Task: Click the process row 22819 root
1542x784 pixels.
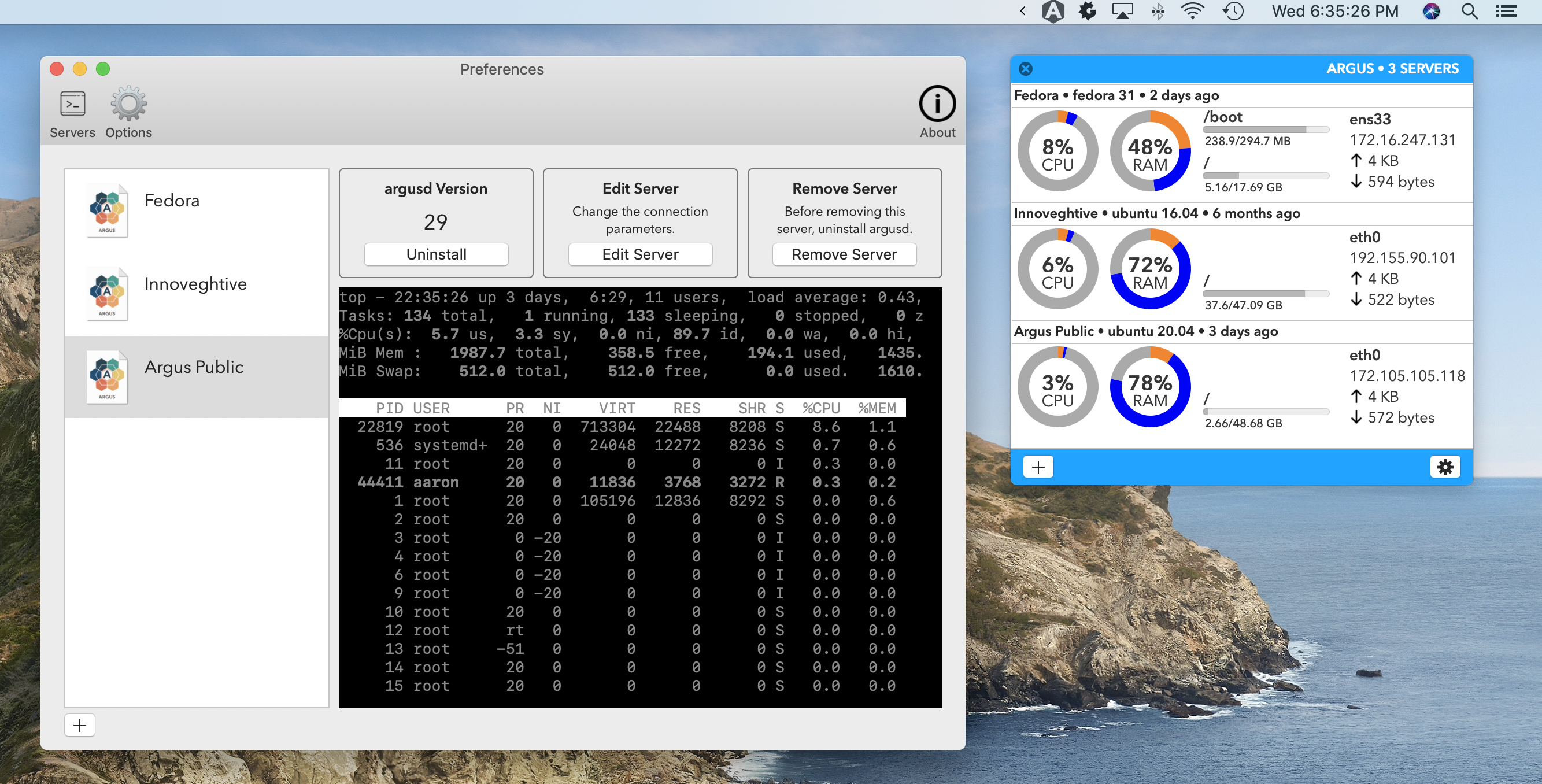Action: pos(623,427)
